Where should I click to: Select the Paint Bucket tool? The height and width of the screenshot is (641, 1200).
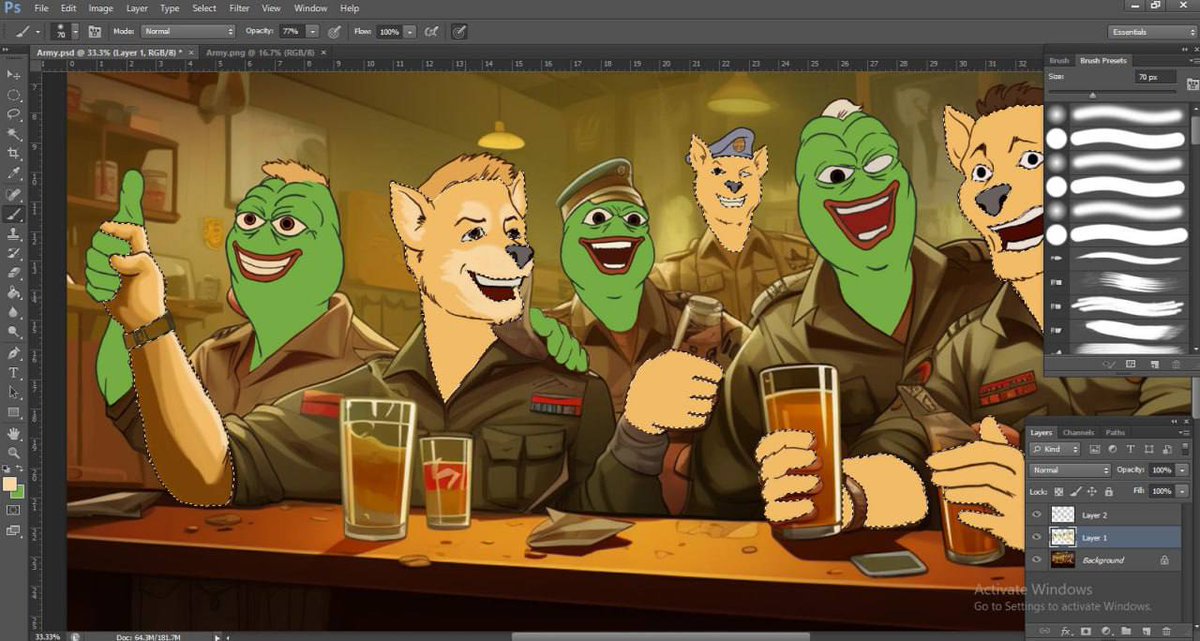click(14, 293)
